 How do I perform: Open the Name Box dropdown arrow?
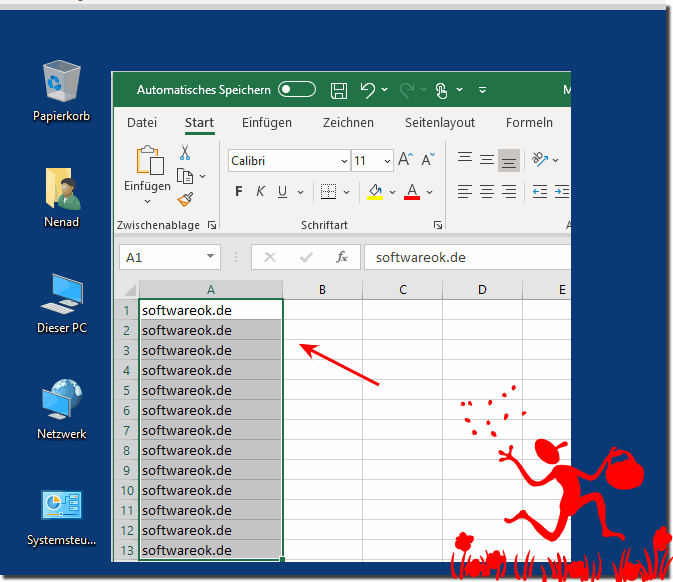click(210, 256)
